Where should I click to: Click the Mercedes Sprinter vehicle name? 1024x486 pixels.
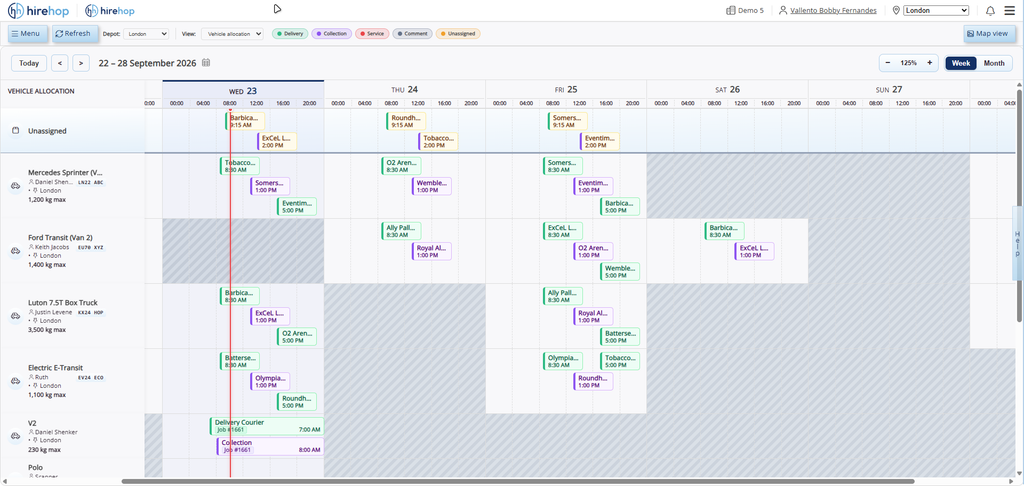click(65, 172)
